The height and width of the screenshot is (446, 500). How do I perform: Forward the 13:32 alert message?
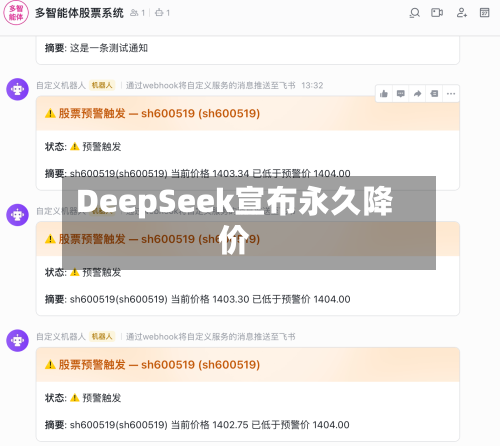pyautogui.click(x=417, y=94)
